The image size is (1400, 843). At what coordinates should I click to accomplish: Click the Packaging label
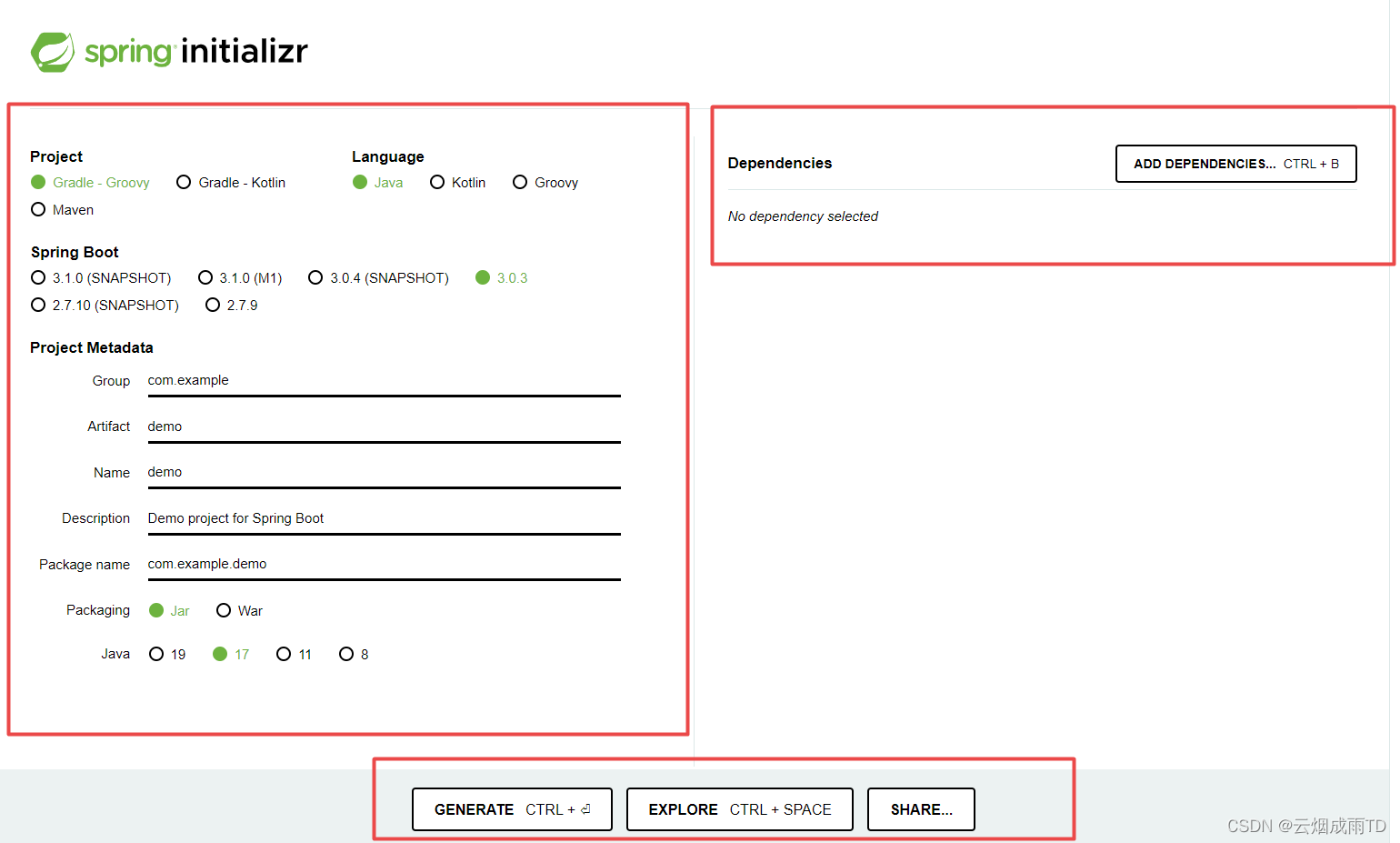coord(98,610)
